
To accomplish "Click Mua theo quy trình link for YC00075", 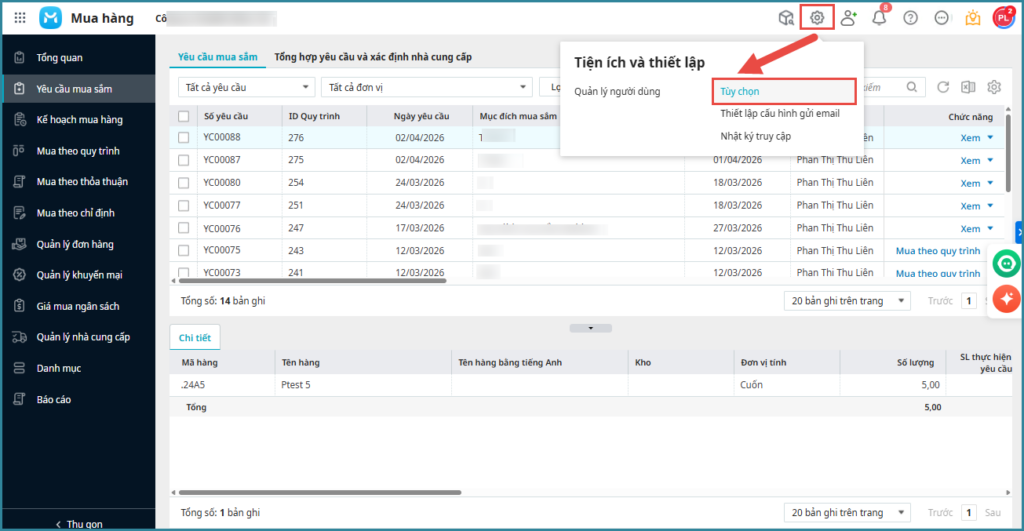I will tap(938, 251).
